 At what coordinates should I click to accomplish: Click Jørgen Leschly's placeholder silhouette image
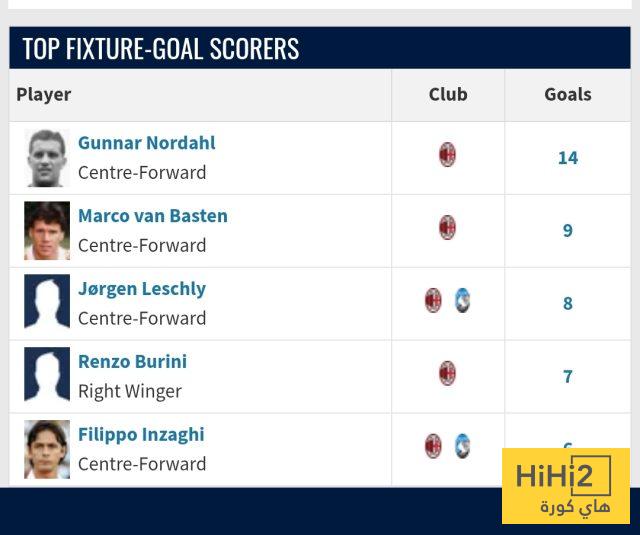[47, 303]
